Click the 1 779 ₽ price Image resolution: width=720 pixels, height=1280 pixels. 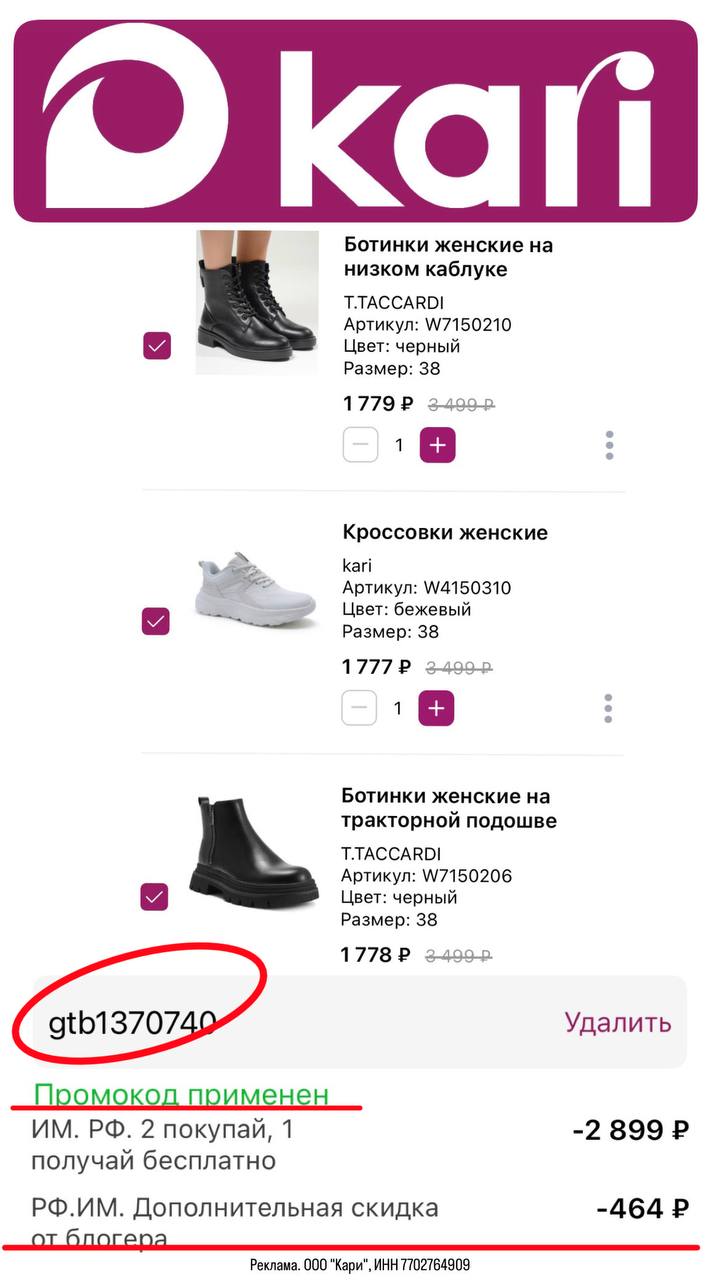coord(377,404)
